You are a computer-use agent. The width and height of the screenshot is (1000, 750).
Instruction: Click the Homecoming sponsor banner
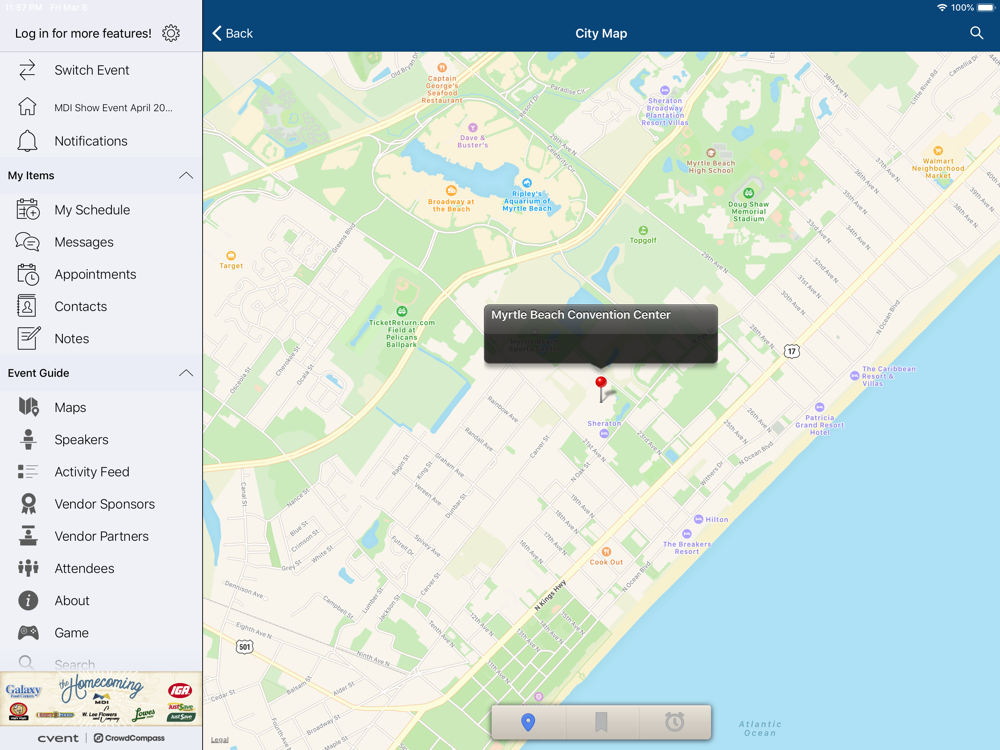(x=101, y=698)
